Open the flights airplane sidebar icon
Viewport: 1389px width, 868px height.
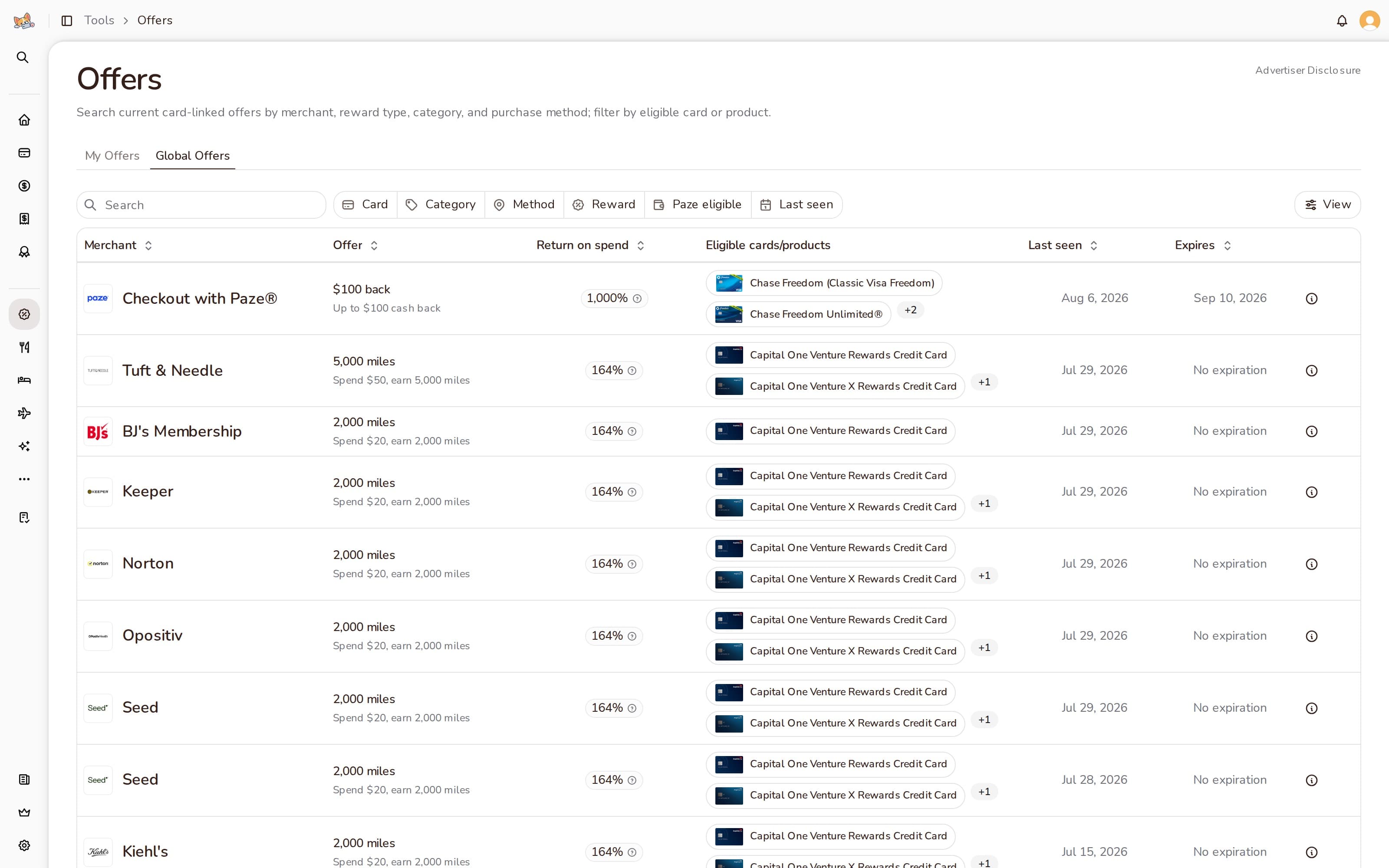(24, 413)
